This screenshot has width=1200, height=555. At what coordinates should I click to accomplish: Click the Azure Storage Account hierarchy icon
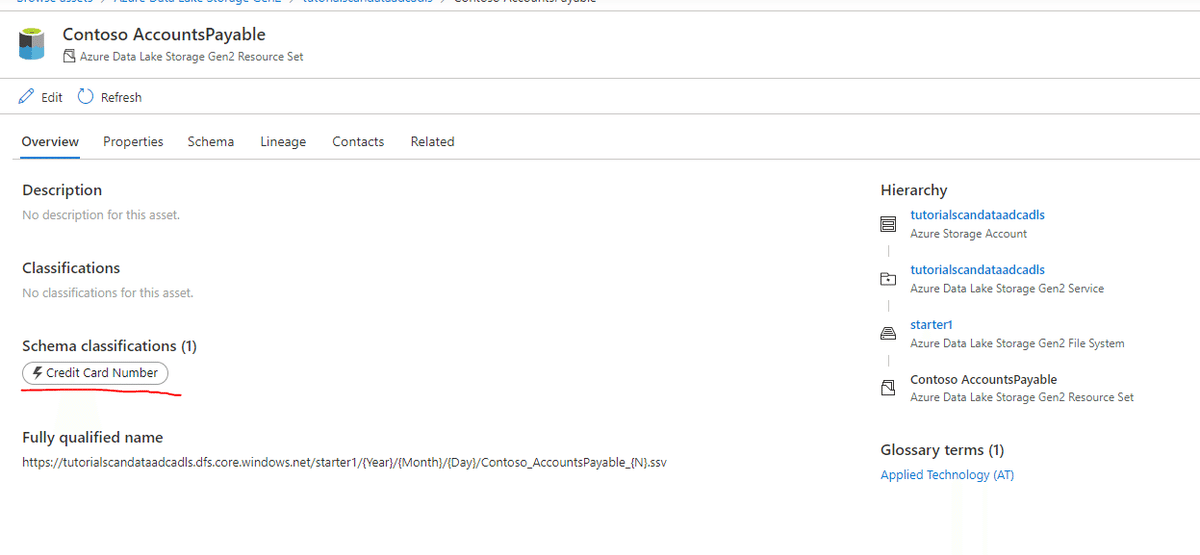click(x=888, y=224)
